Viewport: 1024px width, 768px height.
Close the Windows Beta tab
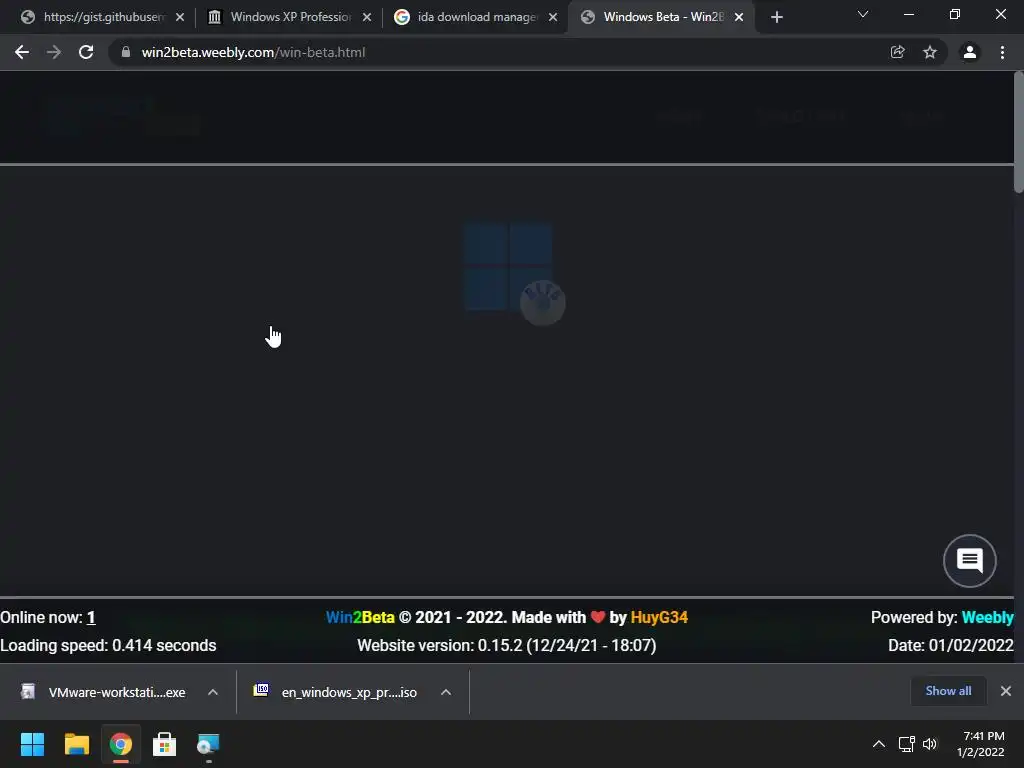pyautogui.click(x=739, y=17)
